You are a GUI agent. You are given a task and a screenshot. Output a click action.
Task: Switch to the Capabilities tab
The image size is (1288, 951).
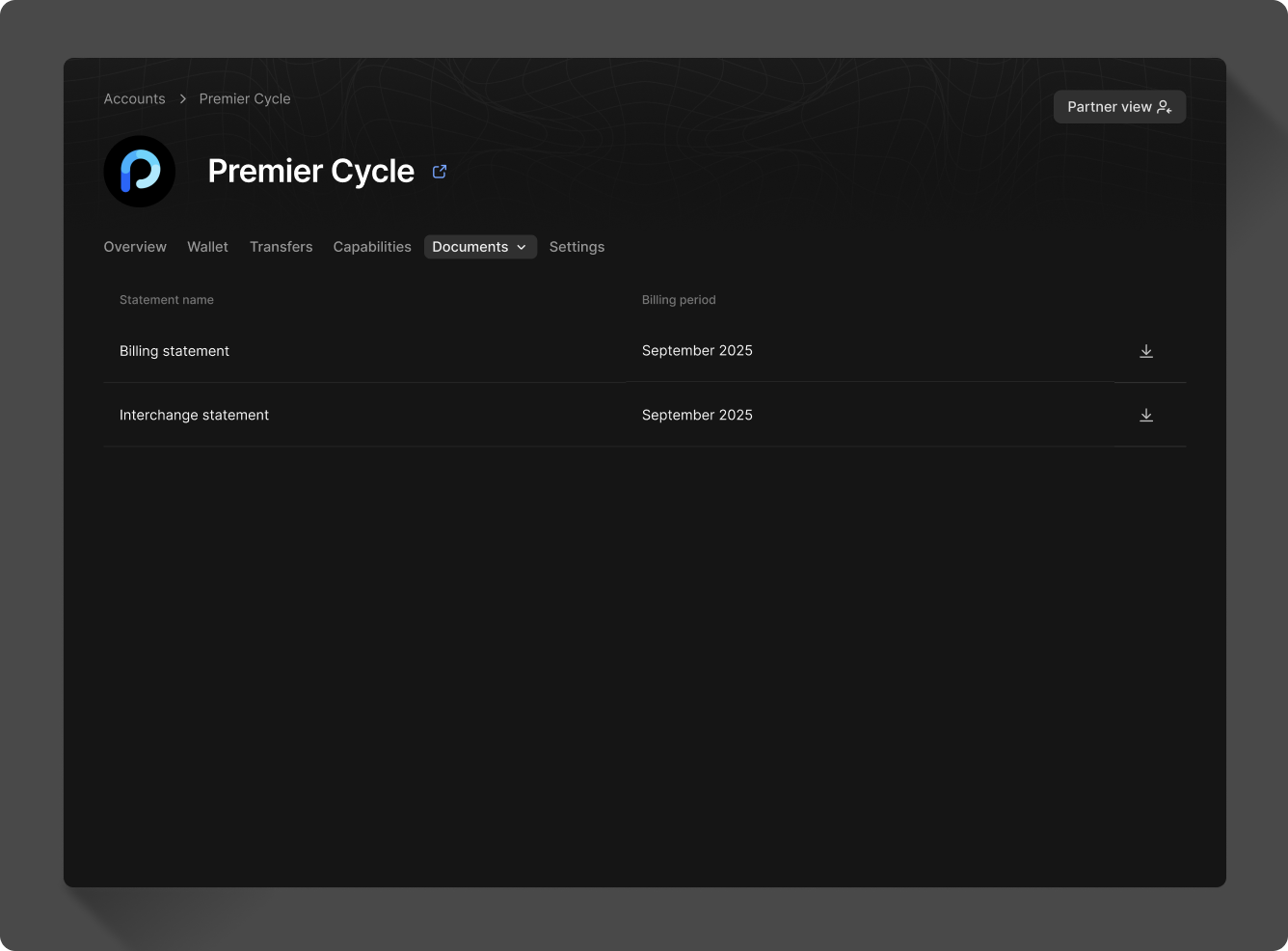[x=372, y=247]
